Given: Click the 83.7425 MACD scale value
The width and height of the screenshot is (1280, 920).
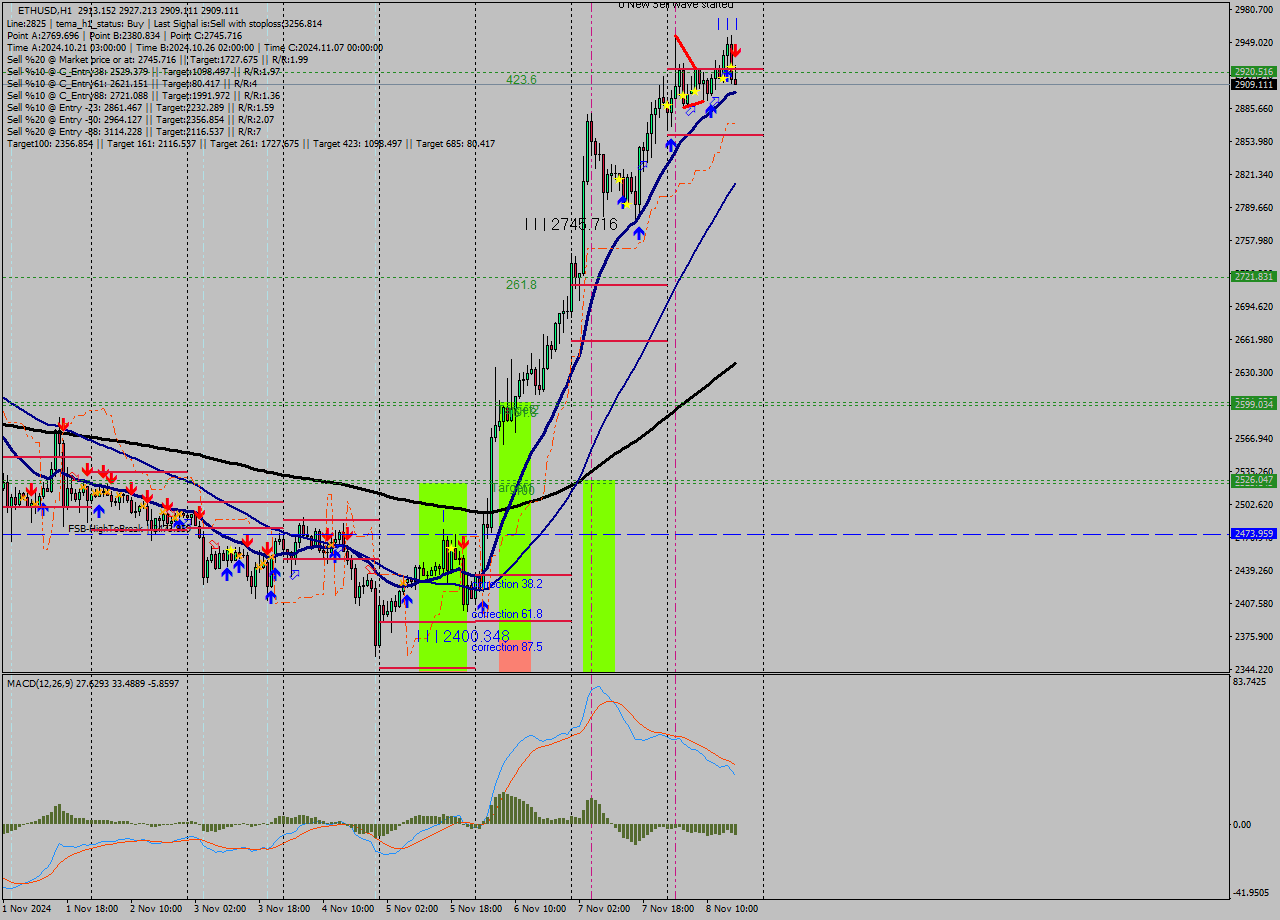Looking at the screenshot, I should click(1250, 682).
